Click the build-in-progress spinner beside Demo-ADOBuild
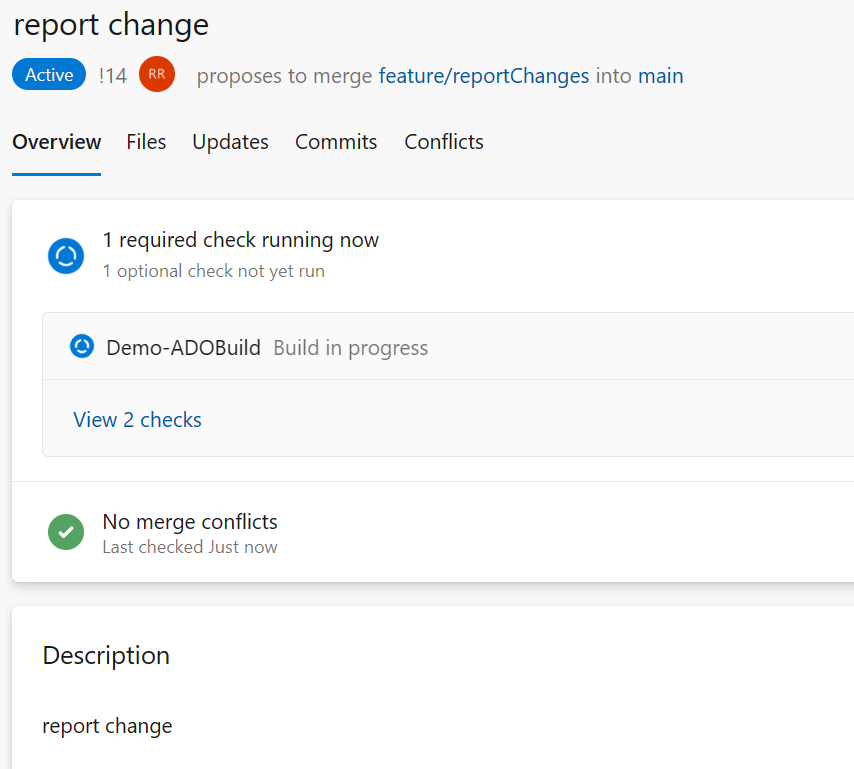 coord(81,346)
